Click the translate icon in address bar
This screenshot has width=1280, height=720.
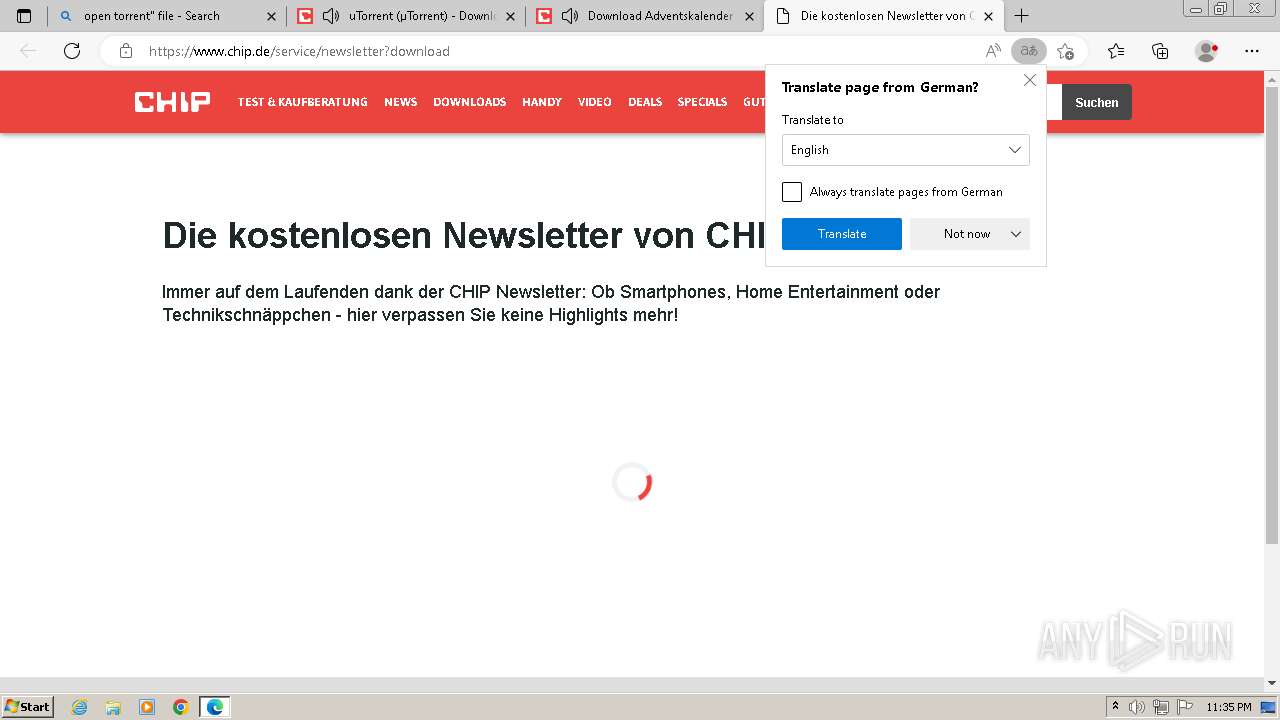(1028, 51)
